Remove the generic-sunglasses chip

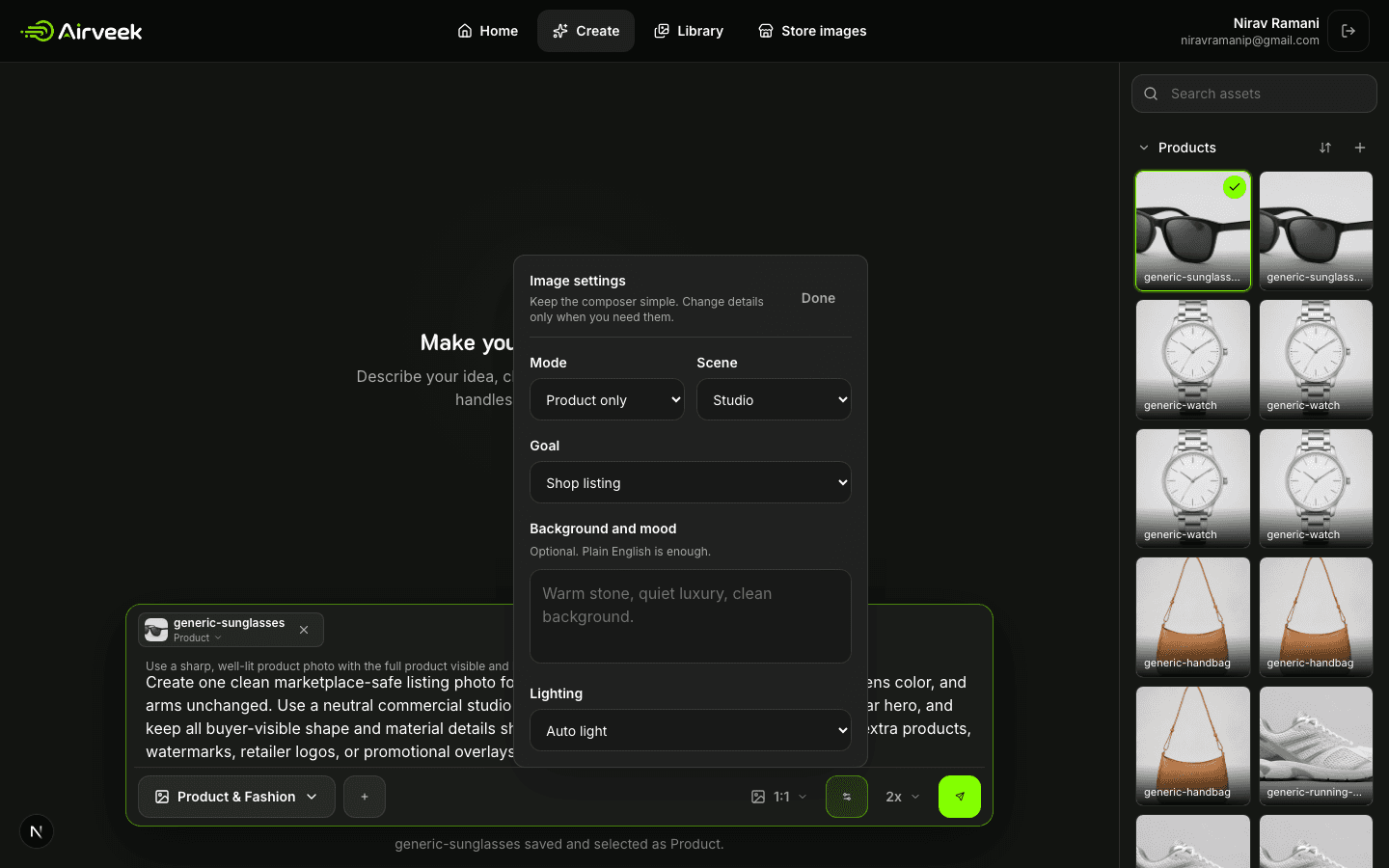click(x=304, y=630)
